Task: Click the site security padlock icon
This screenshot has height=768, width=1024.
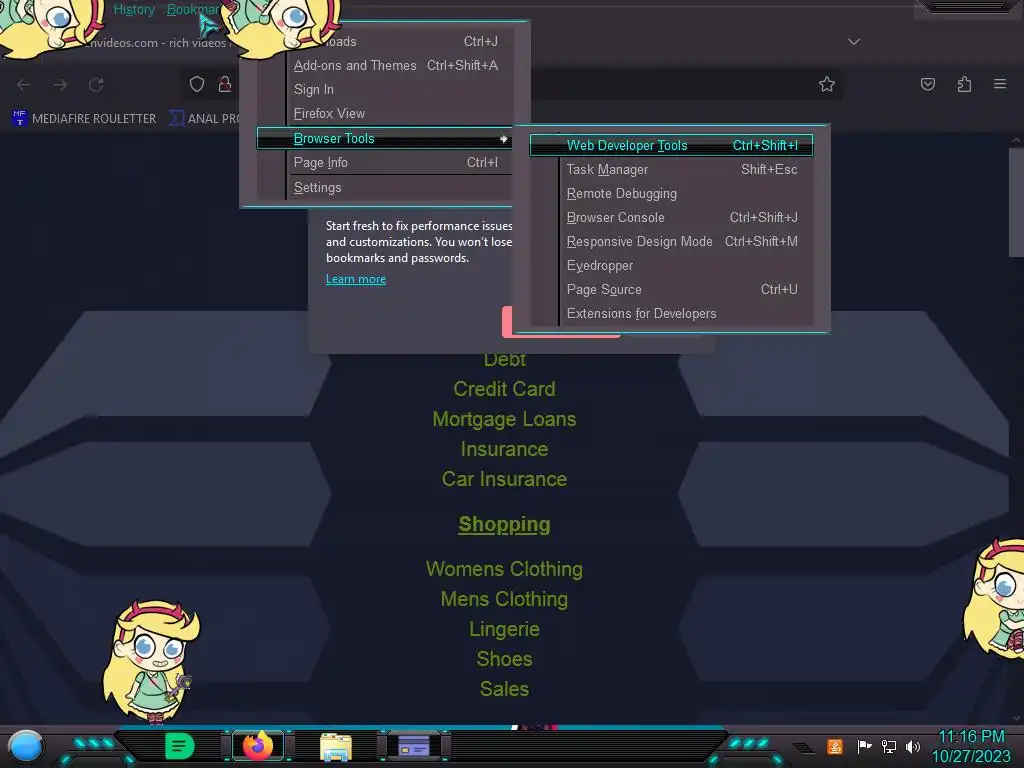Action: coord(225,84)
